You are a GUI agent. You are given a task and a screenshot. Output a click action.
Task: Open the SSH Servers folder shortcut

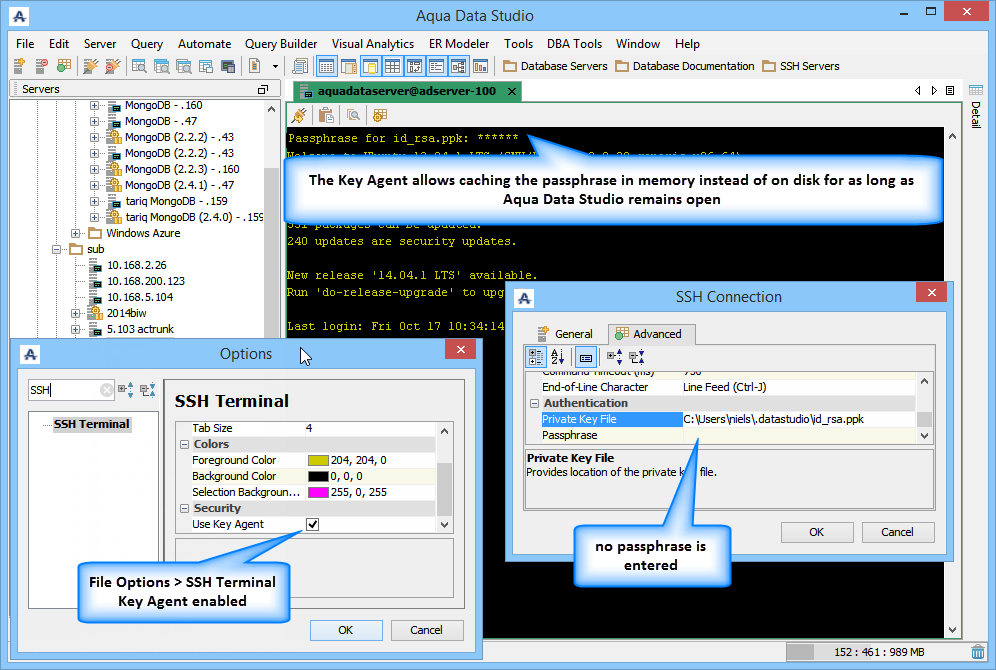(801, 66)
